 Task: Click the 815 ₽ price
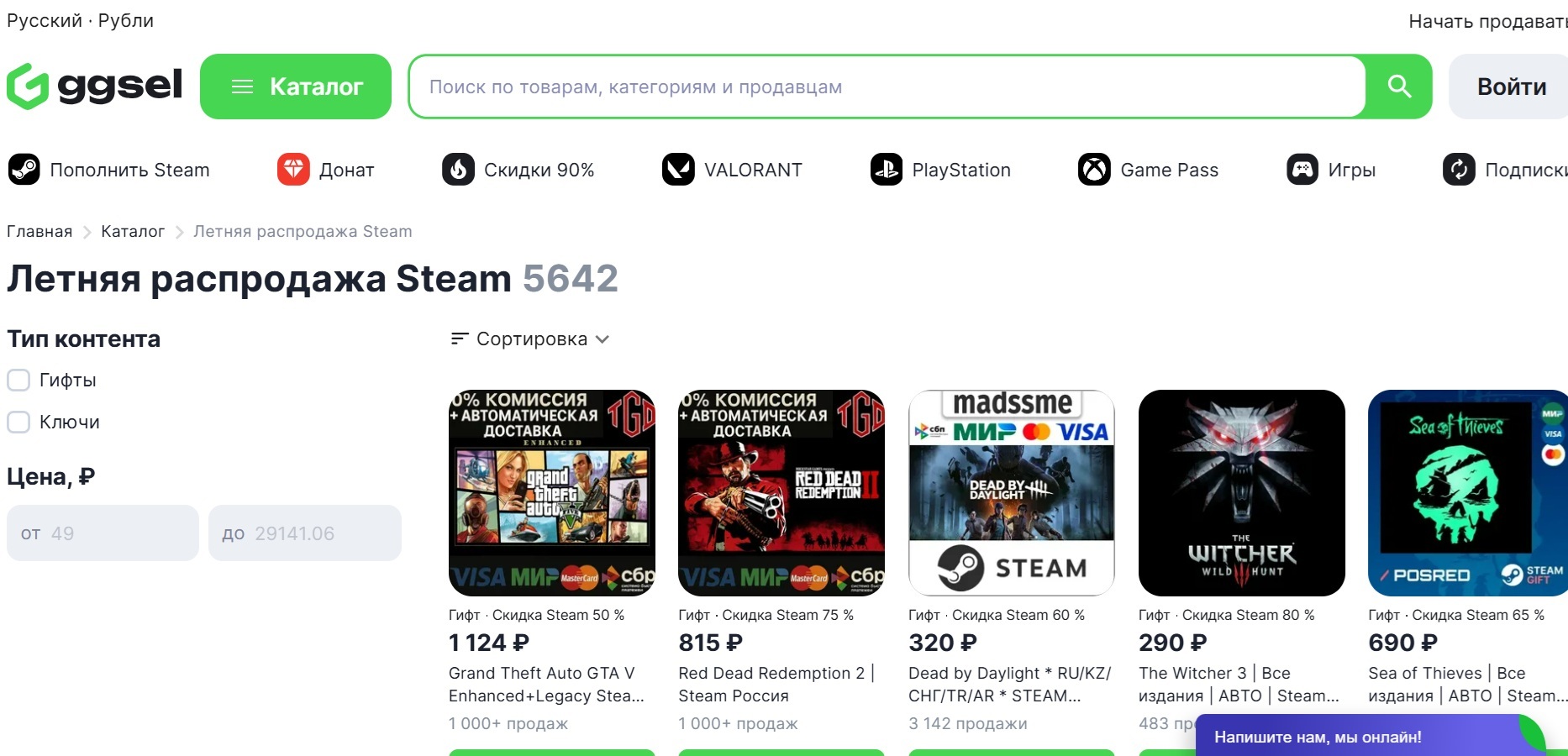711,643
